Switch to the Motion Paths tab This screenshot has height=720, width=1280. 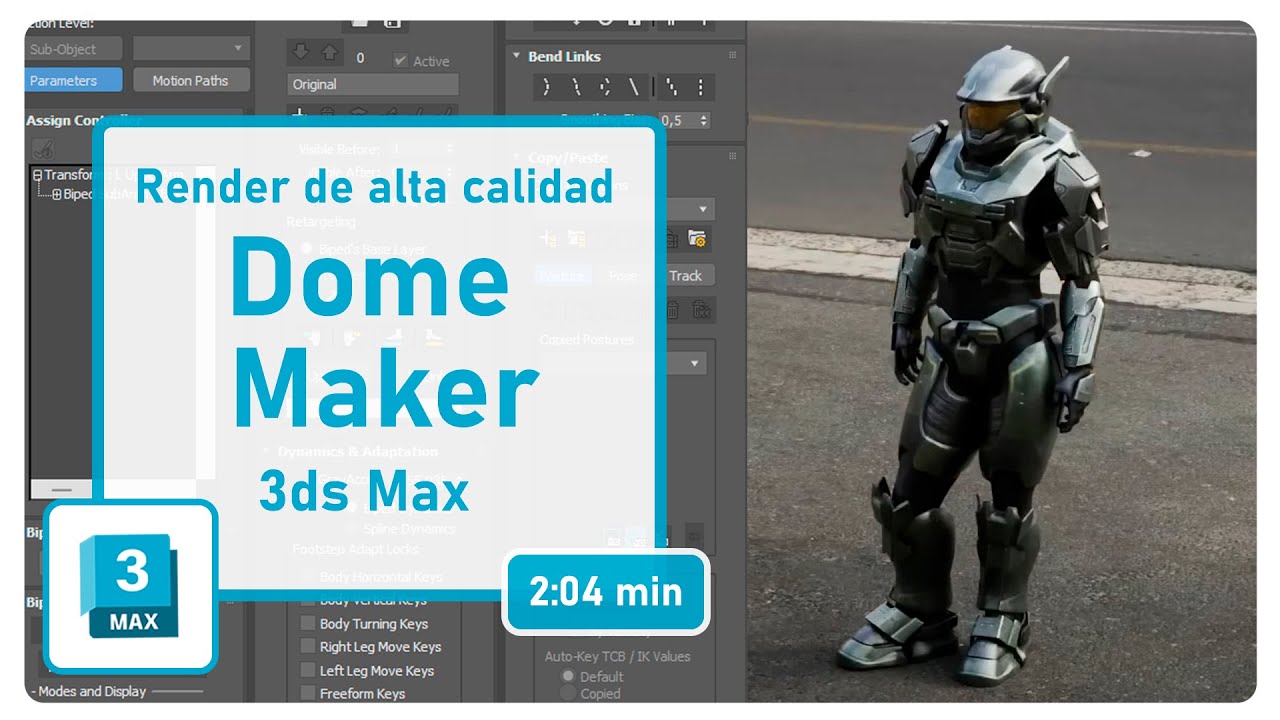(190, 80)
